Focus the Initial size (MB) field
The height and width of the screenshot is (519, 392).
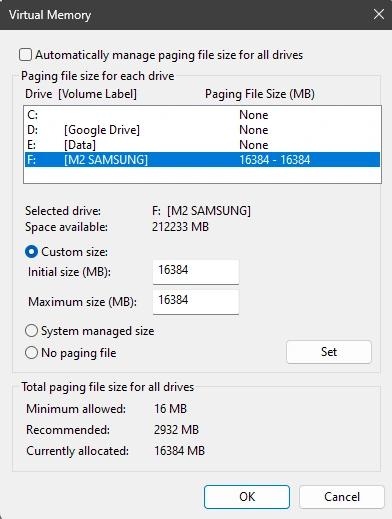tap(196, 272)
